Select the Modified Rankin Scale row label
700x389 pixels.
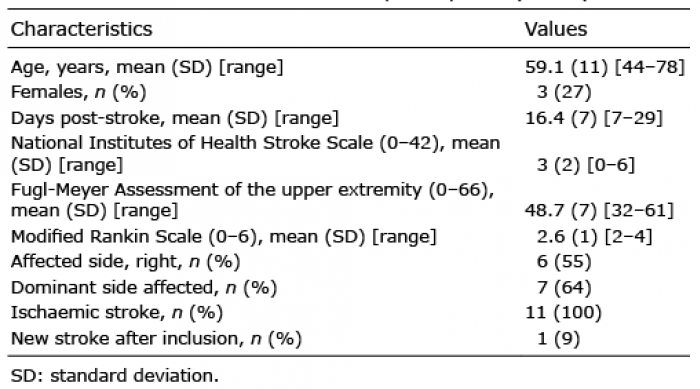[223, 237]
